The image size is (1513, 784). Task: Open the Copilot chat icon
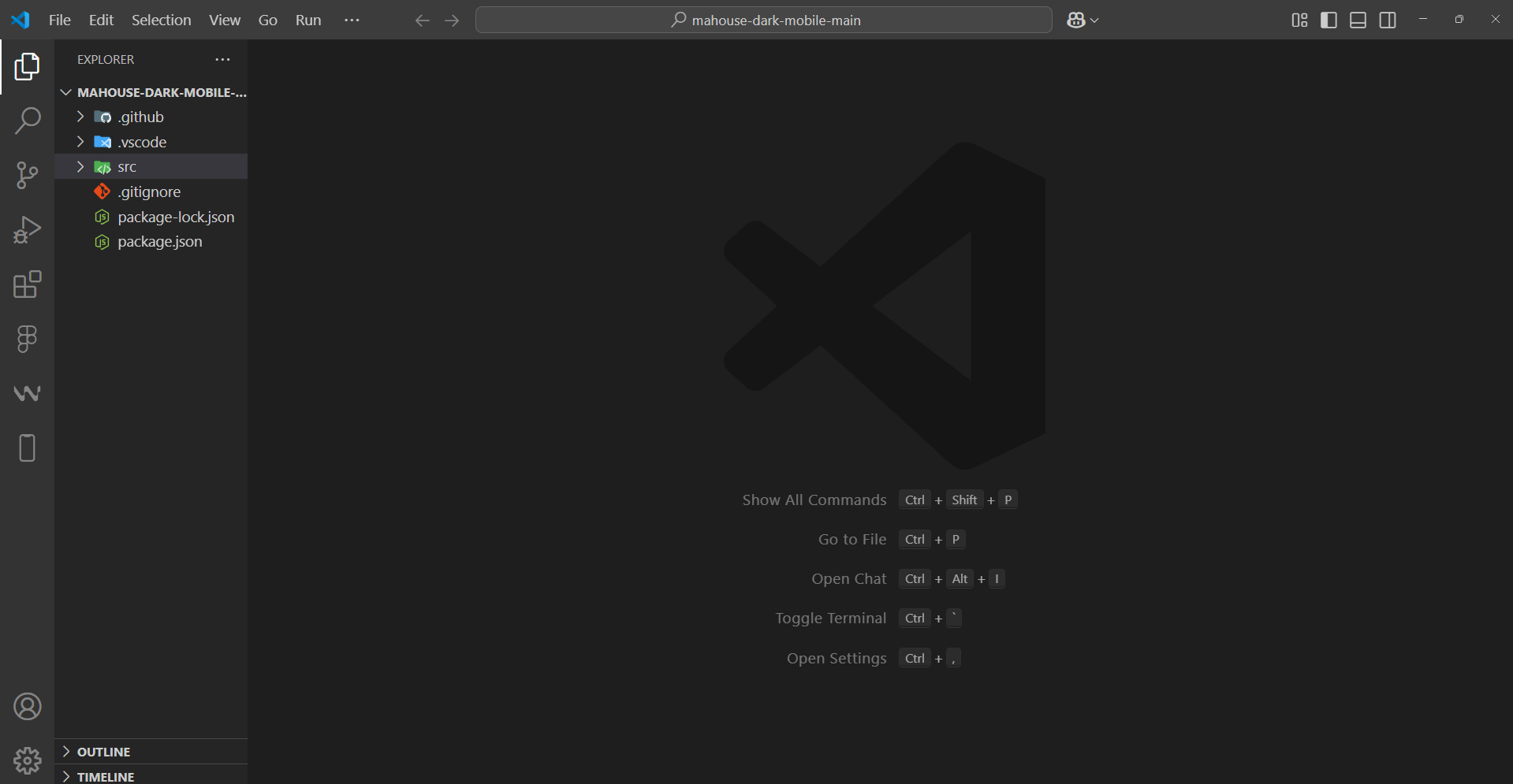coord(1076,20)
